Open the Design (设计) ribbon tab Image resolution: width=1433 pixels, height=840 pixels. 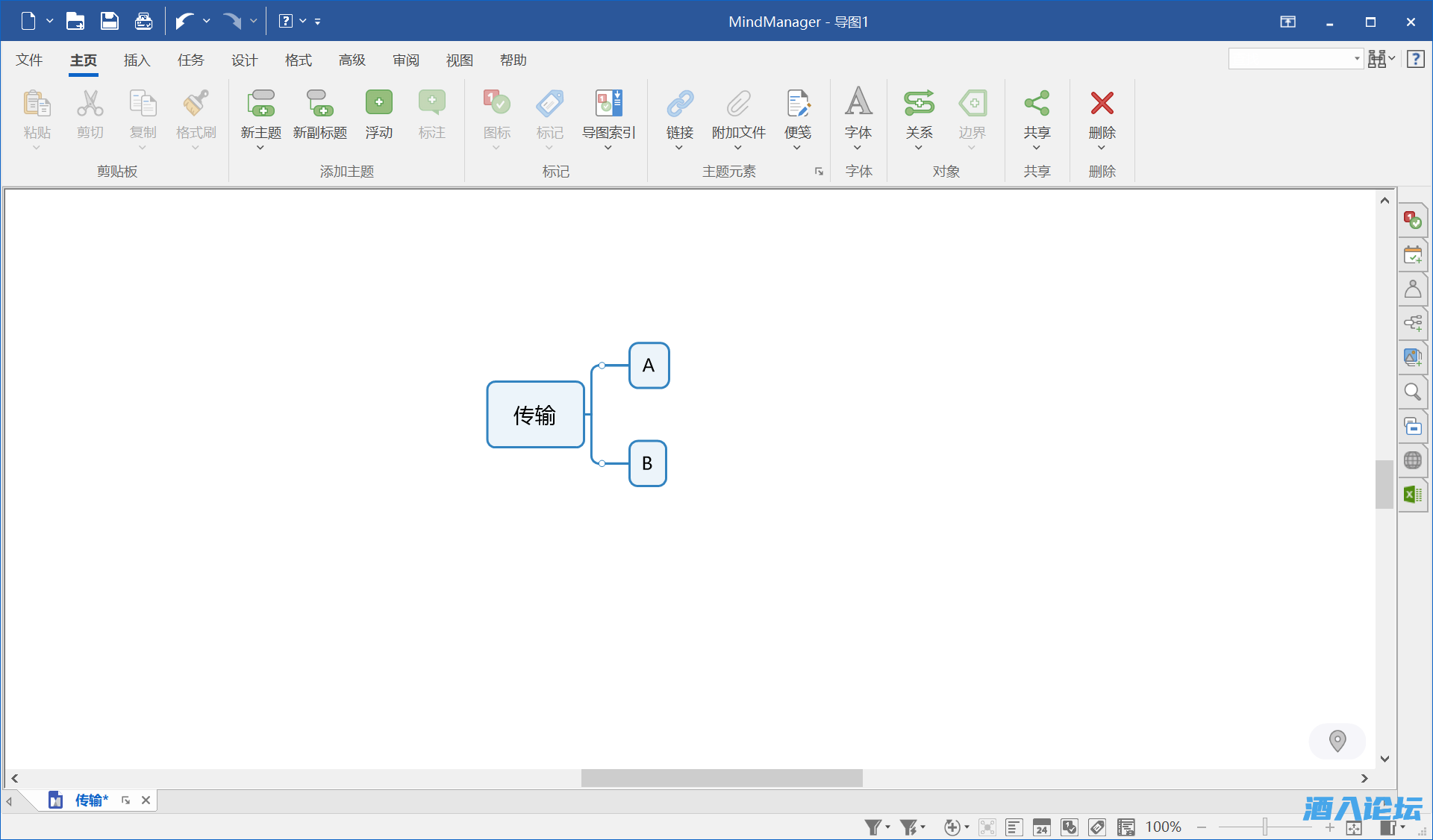click(x=244, y=60)
